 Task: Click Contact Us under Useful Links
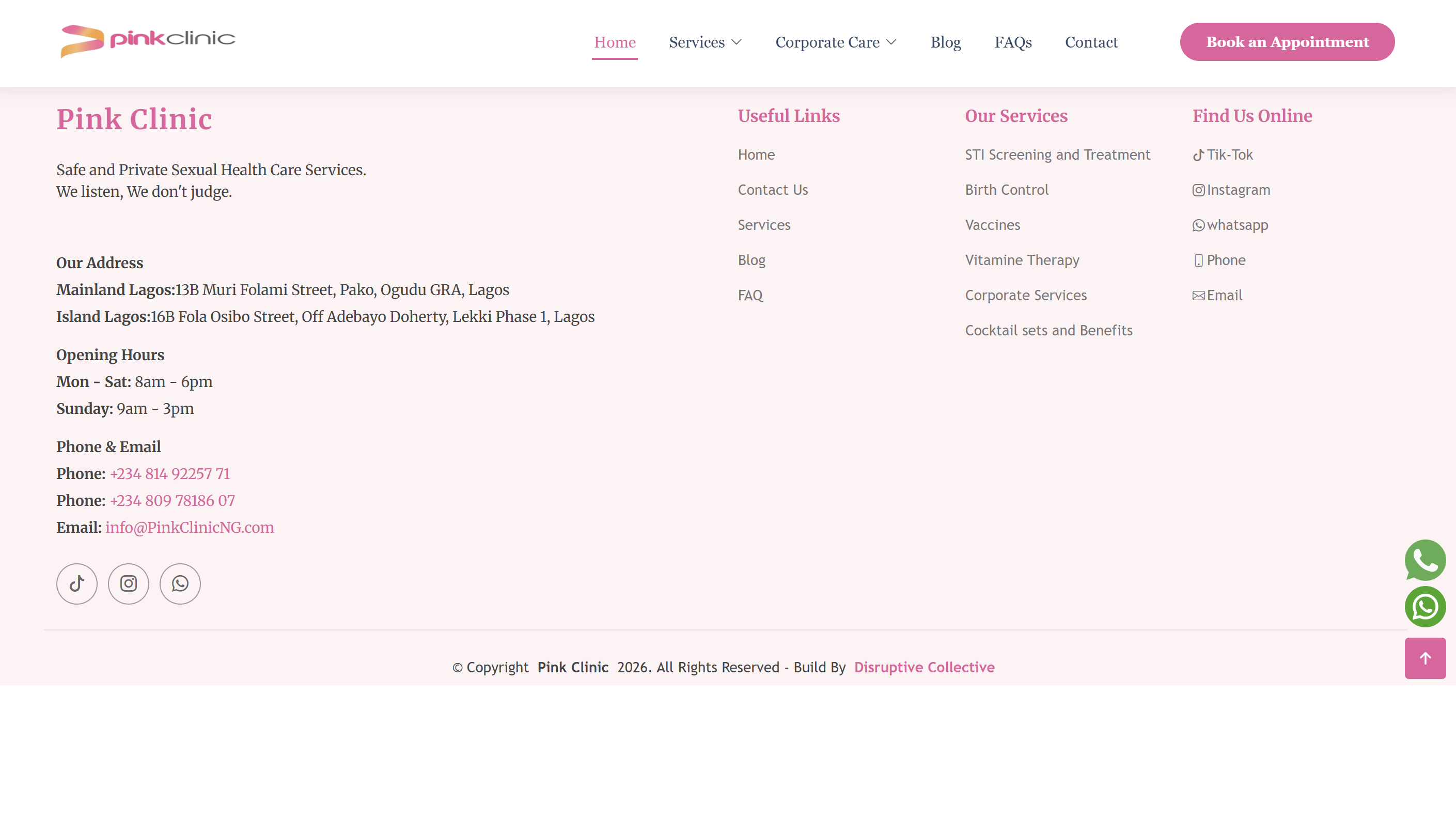[x=772, y=190]
